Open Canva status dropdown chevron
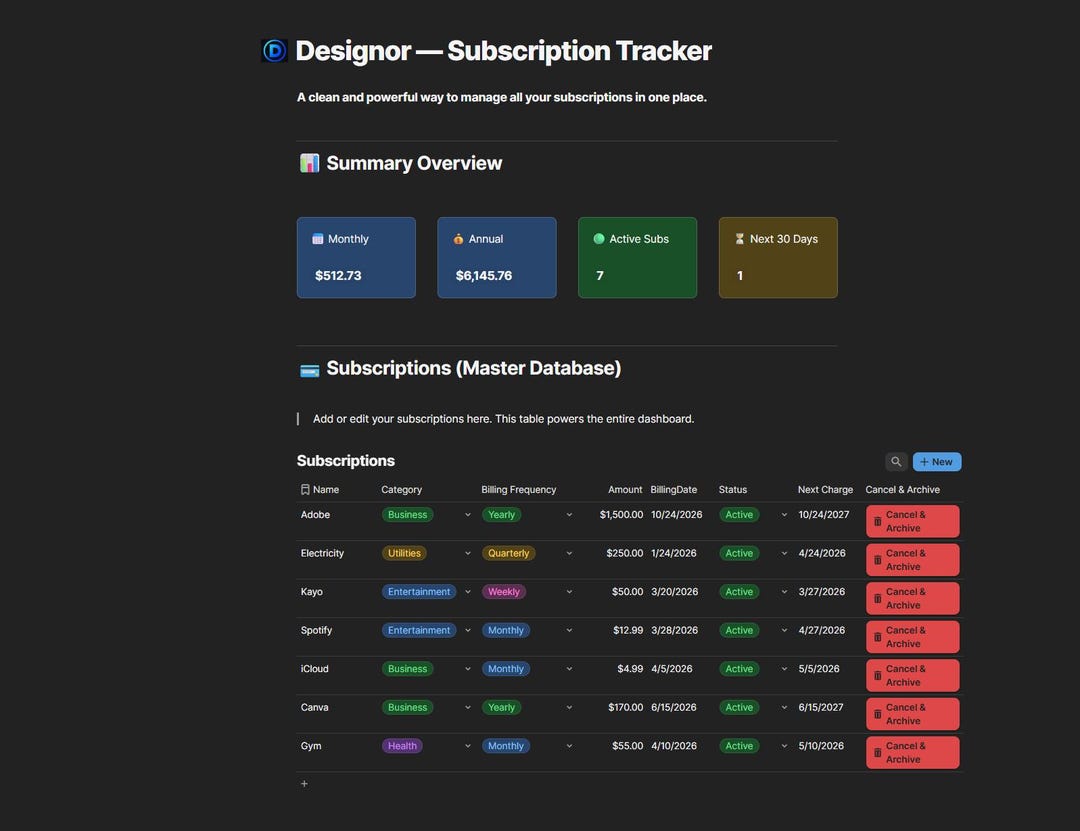 (x=784, y=708)
